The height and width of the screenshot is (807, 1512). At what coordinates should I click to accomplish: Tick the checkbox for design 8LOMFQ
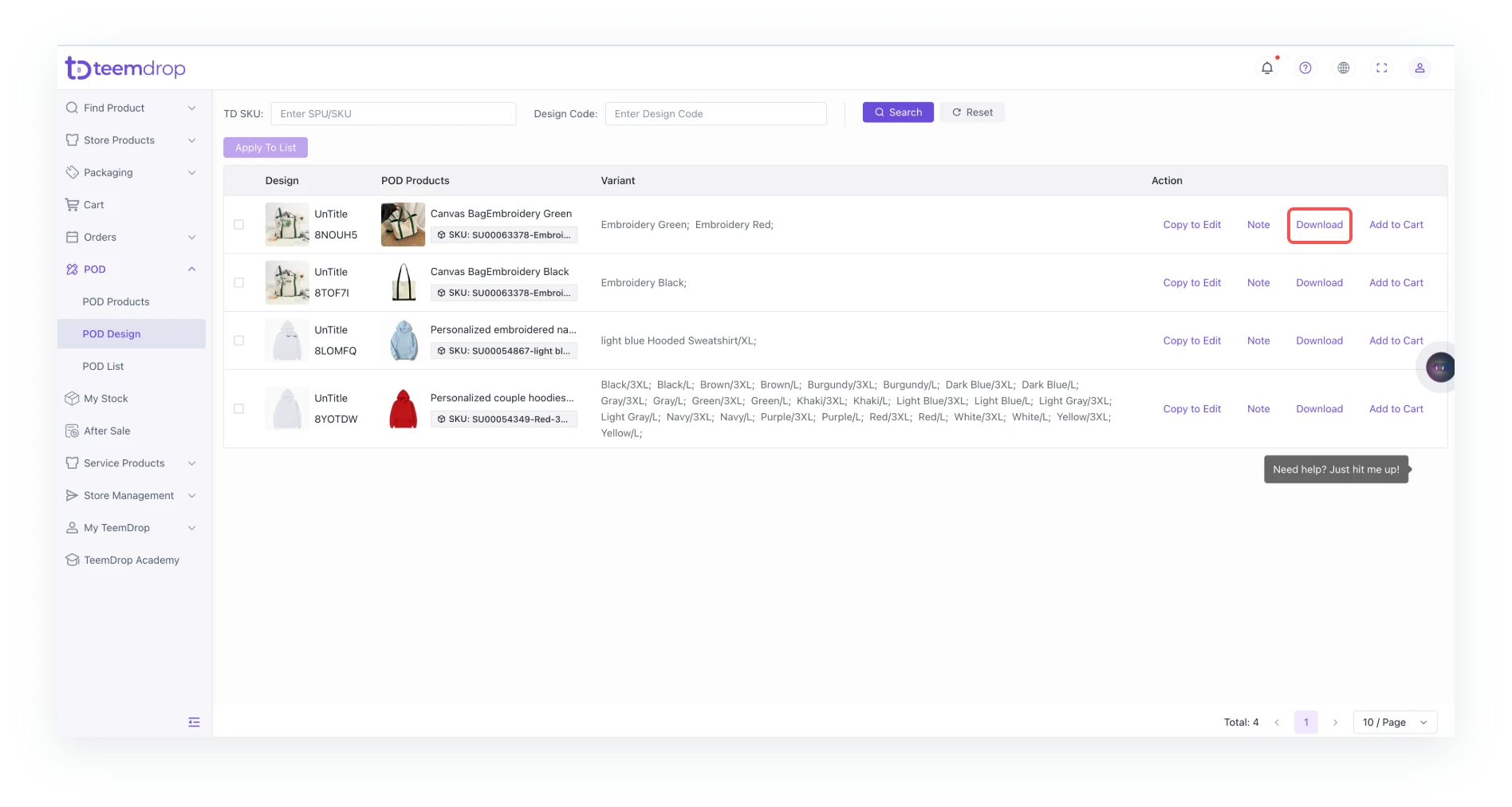239,341
